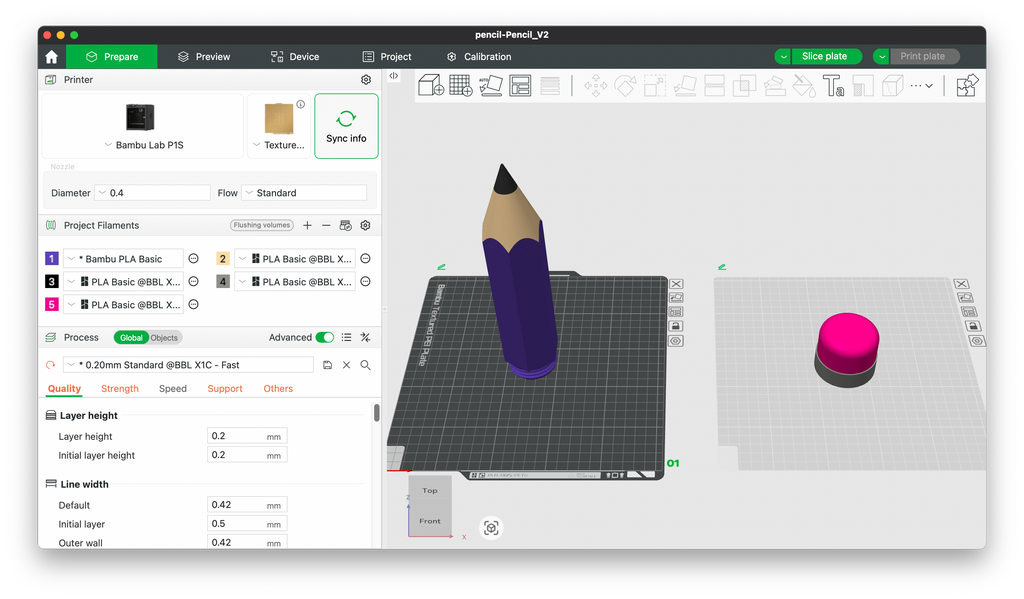
Task: Select the Lay on face tool
Action: 684,86
